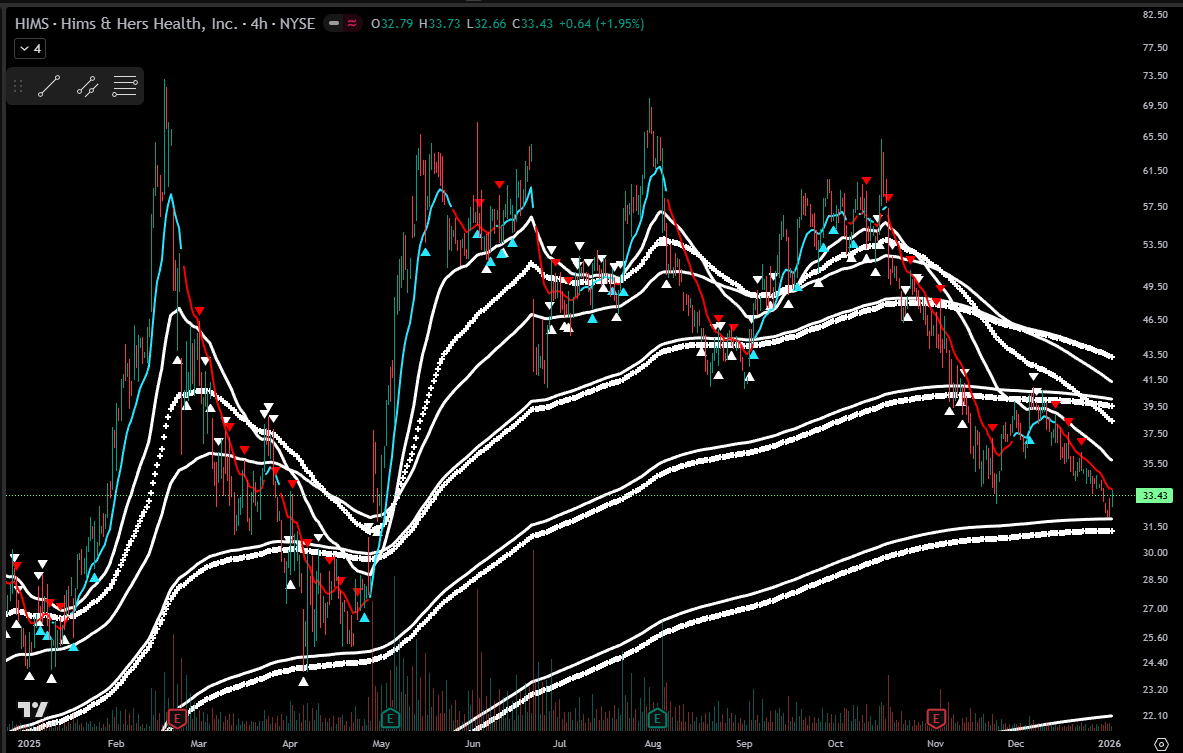This screenshot has width=1183, height=753.
Task: Click the TradingView logo on the chart
Action: coord(32,710)
